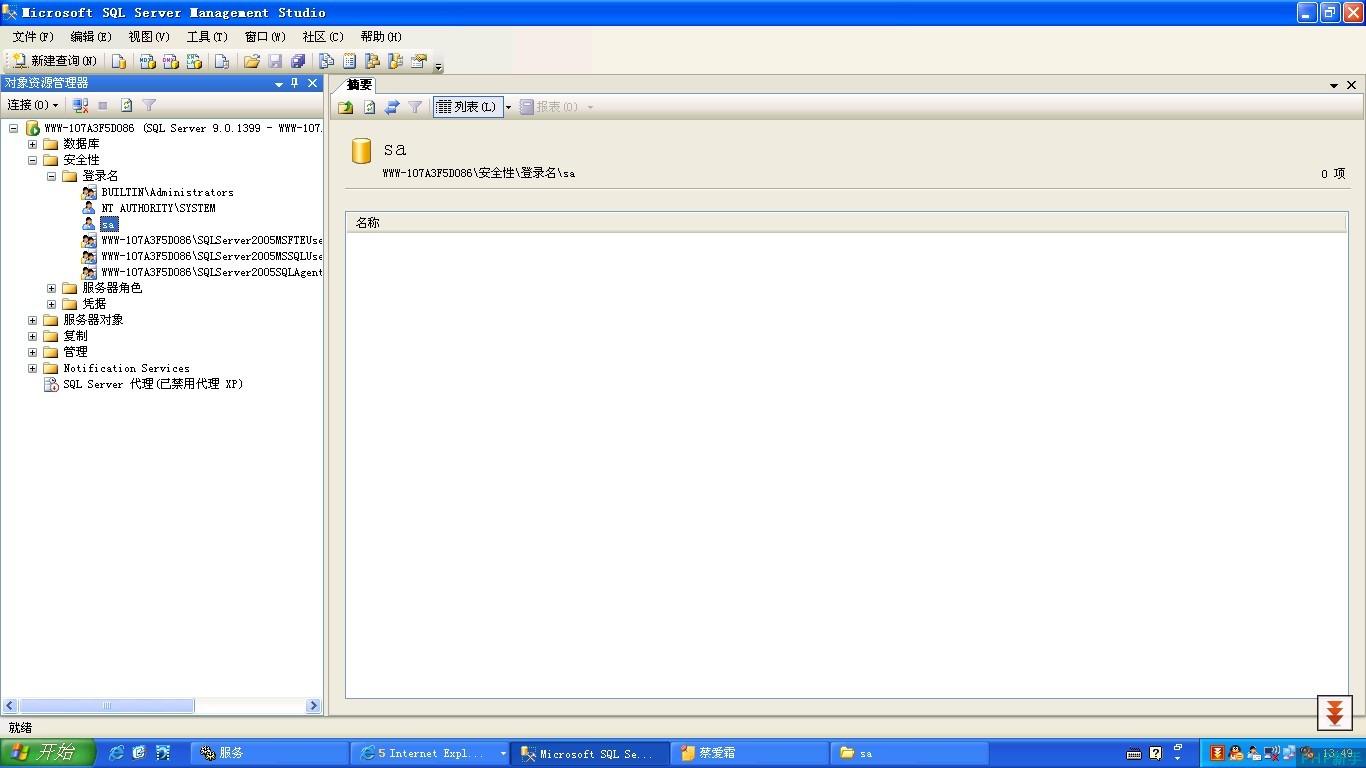This screenshot has width=1366, height=768.
Task: Click the Summary page toolbar icon
Action: point(350,61)
